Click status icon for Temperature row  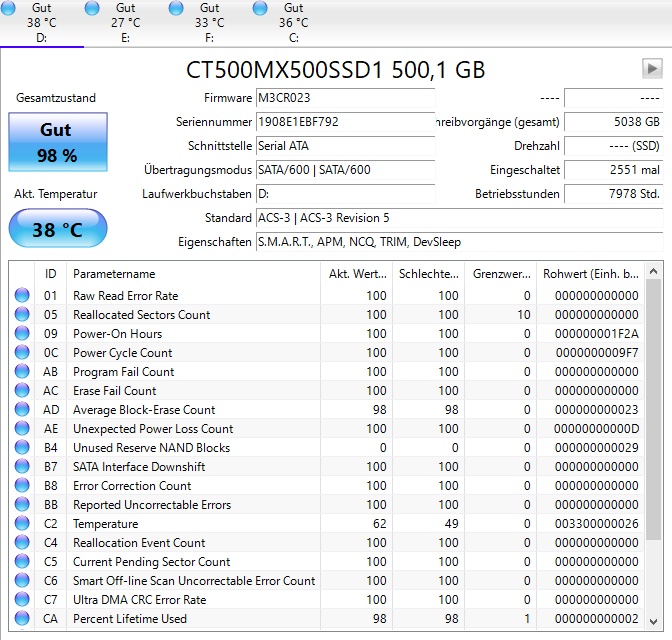[x=22, y=523]
